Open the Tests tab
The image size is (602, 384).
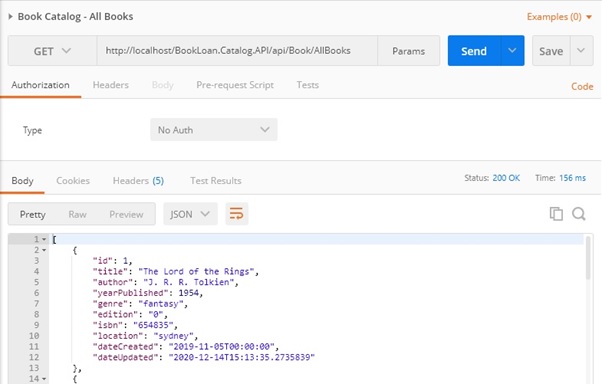pos(308,85)
